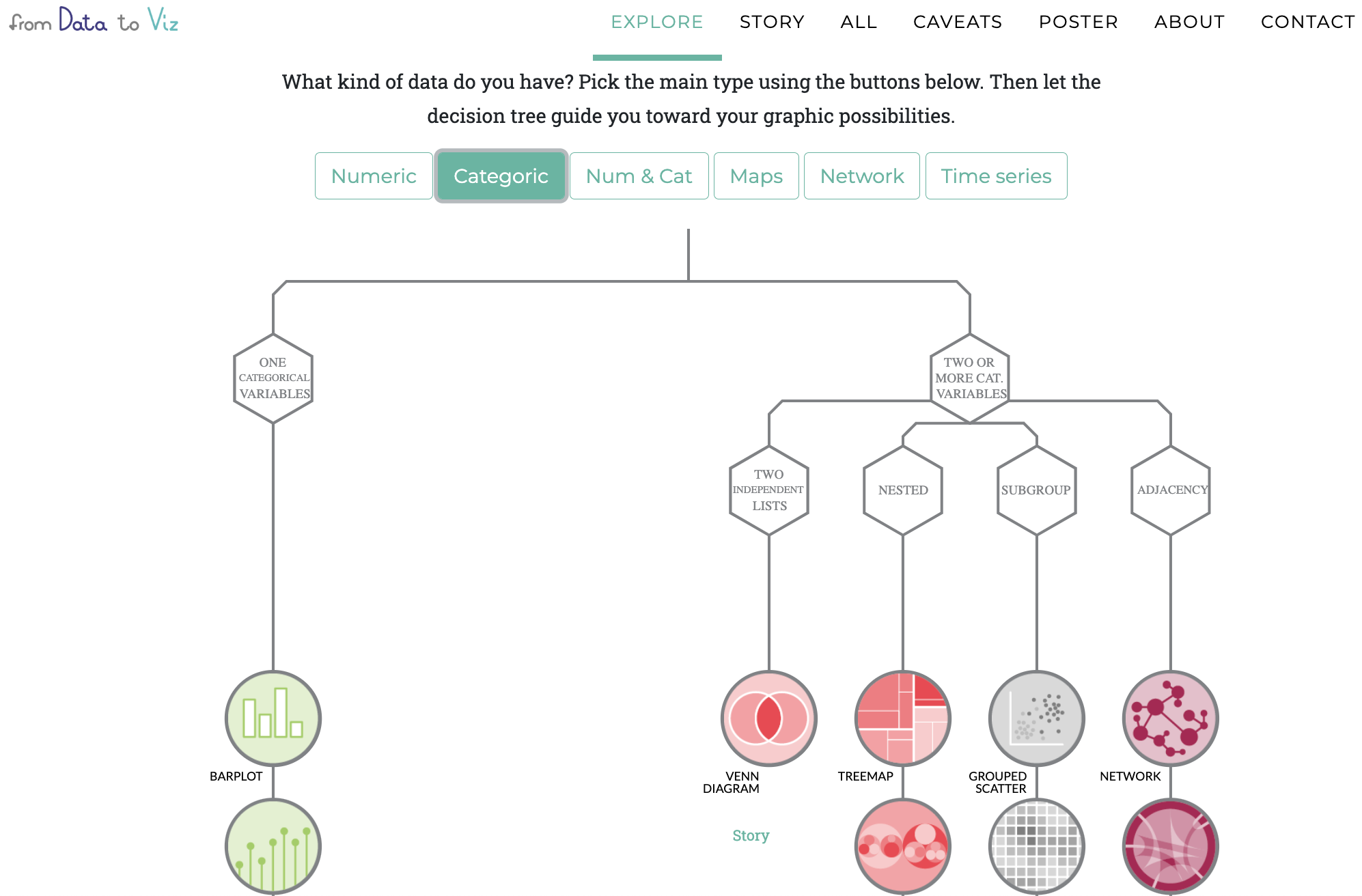1362x896 pixels.
Task: Follow the Story link under Venn Diagram
Action: [751, 836]
